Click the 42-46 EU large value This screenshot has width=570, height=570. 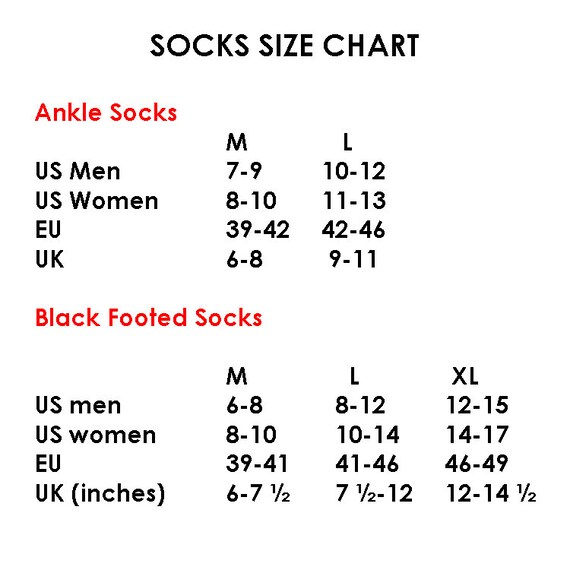[x=353, y=230]
